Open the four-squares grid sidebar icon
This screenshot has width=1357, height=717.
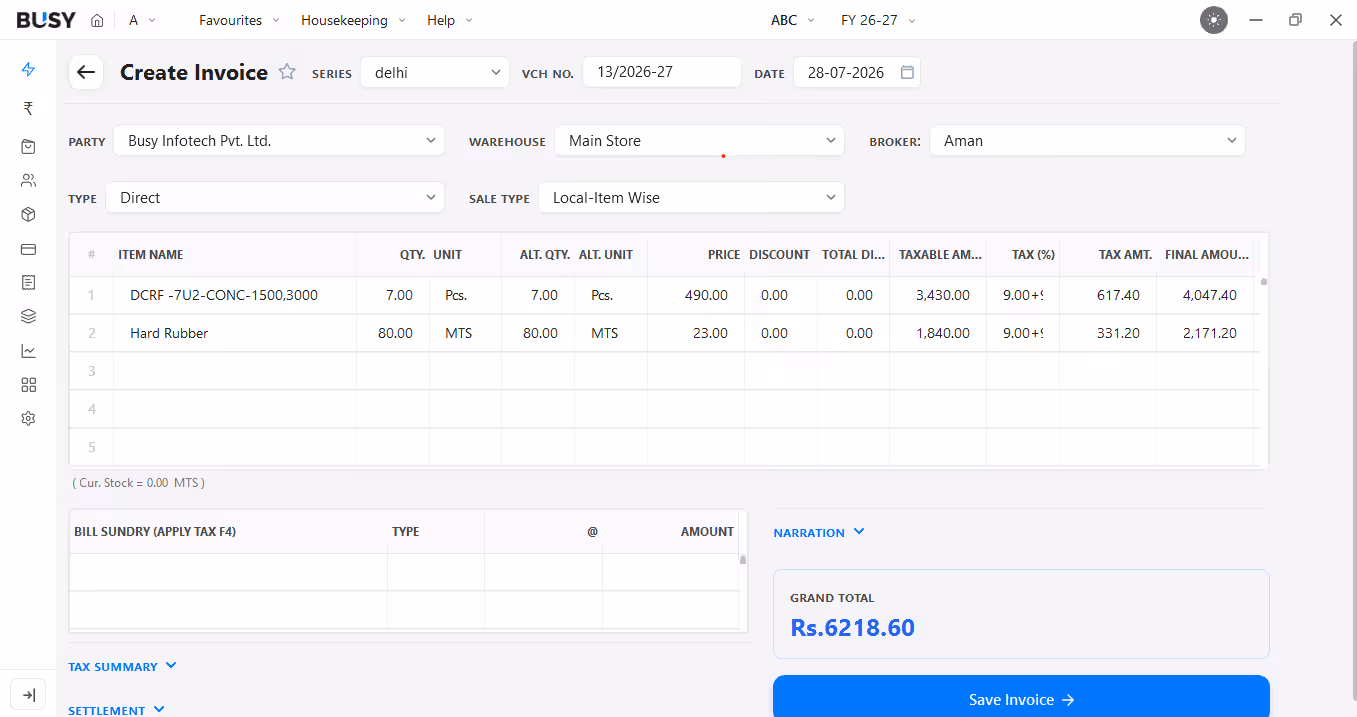coord(28,385)
